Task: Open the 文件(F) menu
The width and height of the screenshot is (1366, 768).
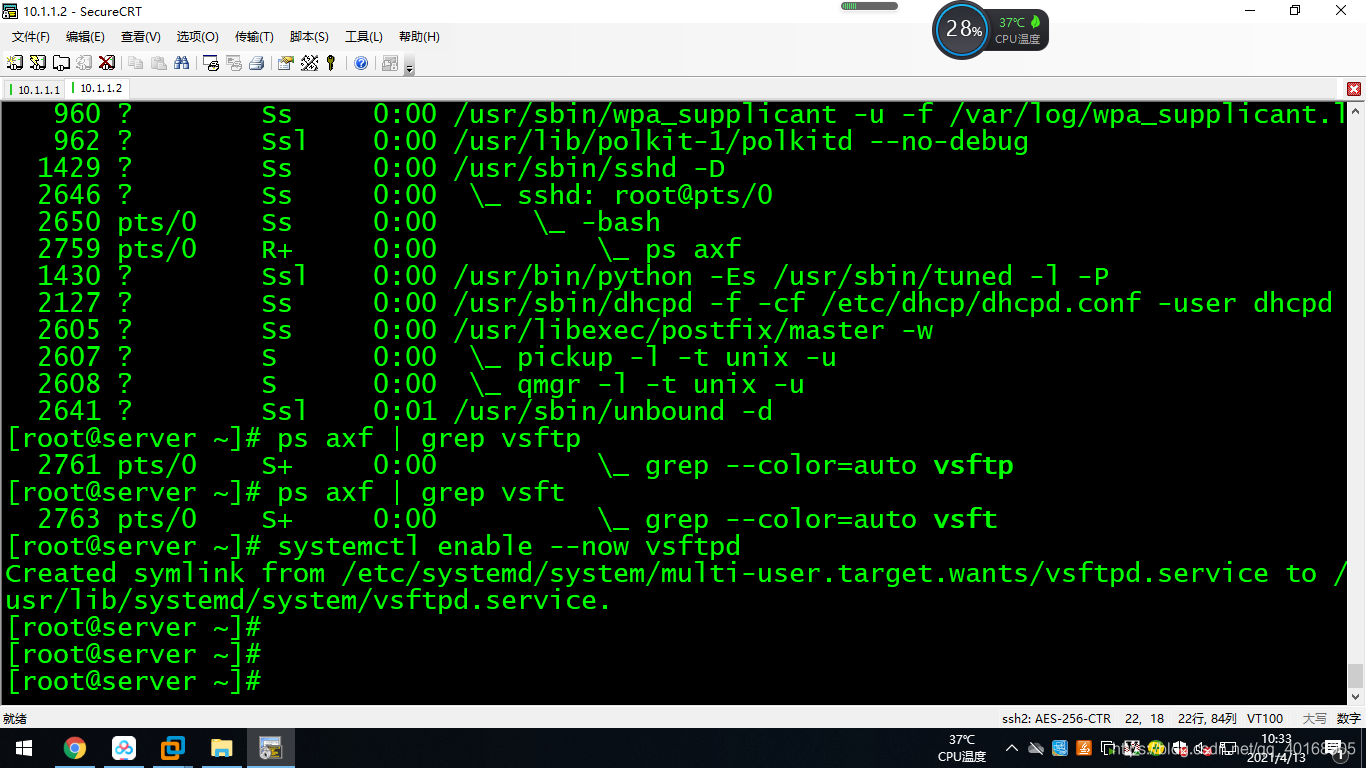Action: coord(31,37)
